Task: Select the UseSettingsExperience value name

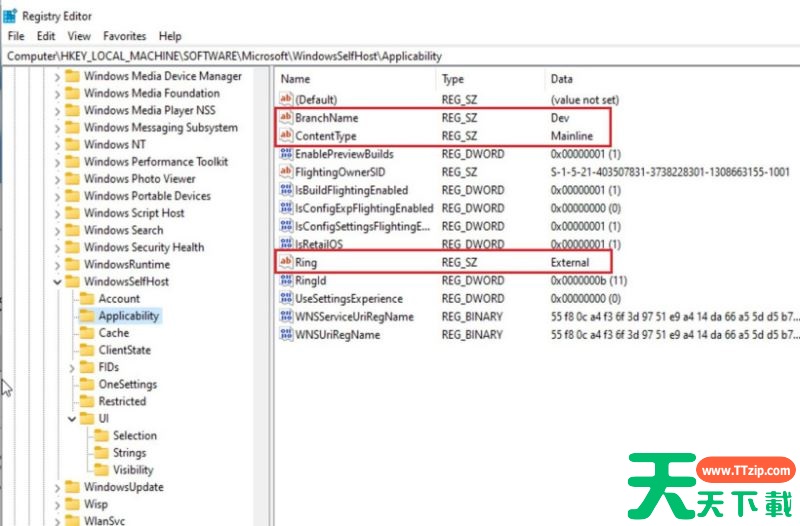Action: [x=349, y=298]
